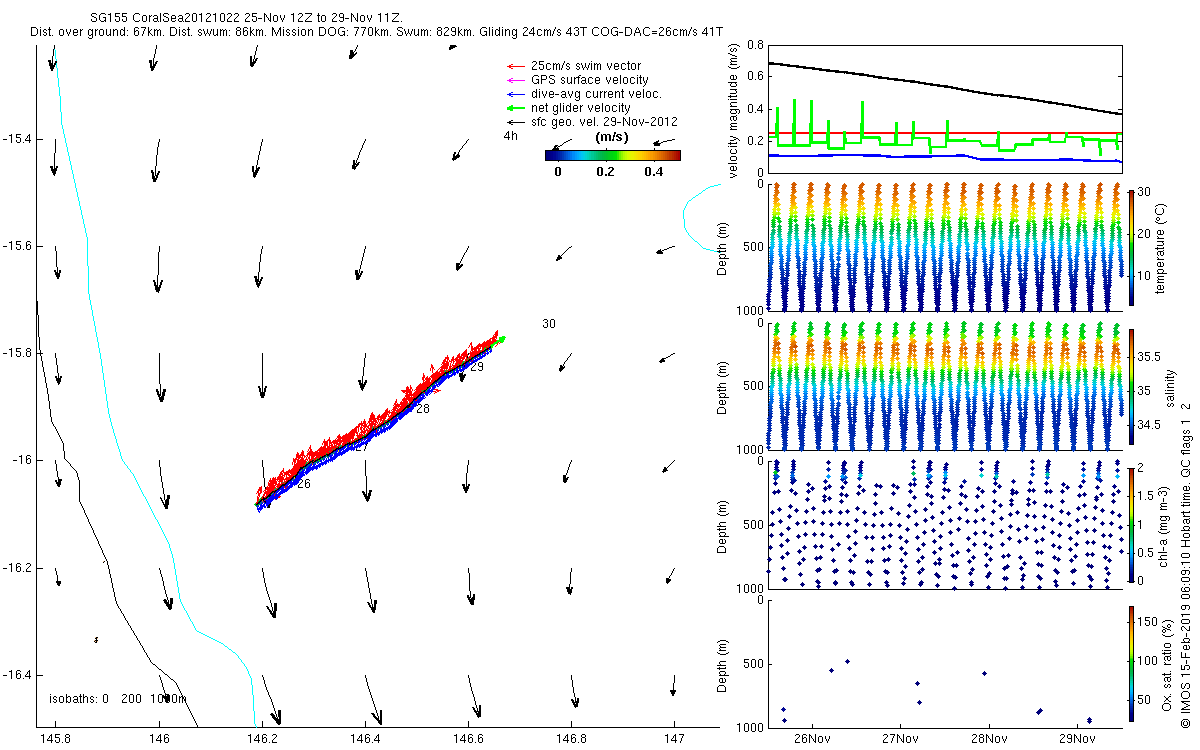Click the '-15.8' latitude tick label
This screenshot has height=750, width=1200.
[18, 353]
